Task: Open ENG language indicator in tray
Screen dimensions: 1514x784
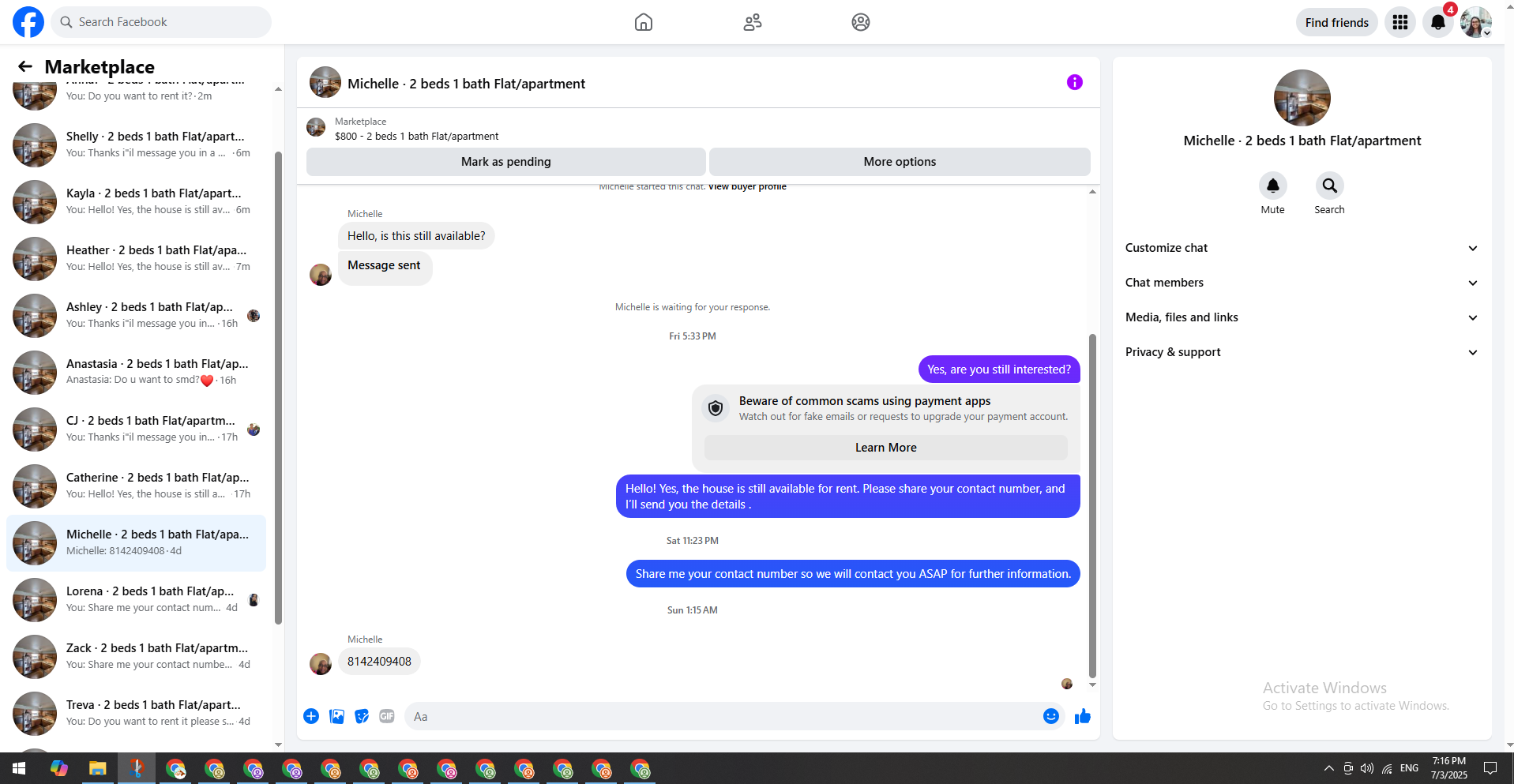Action: pyautogui.click(x=1410, y=768)
